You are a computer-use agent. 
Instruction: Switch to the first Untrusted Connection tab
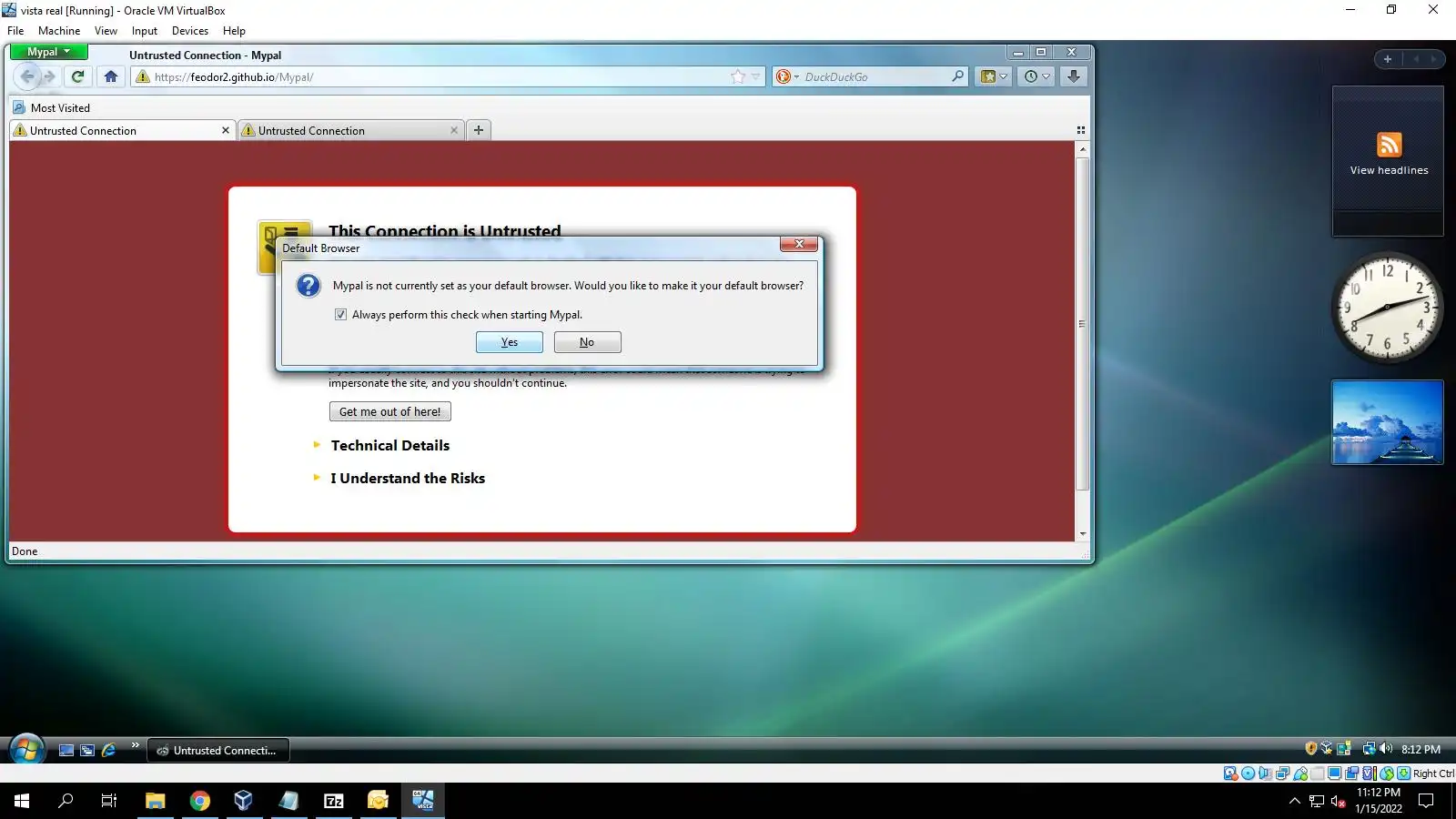[122, 130]
